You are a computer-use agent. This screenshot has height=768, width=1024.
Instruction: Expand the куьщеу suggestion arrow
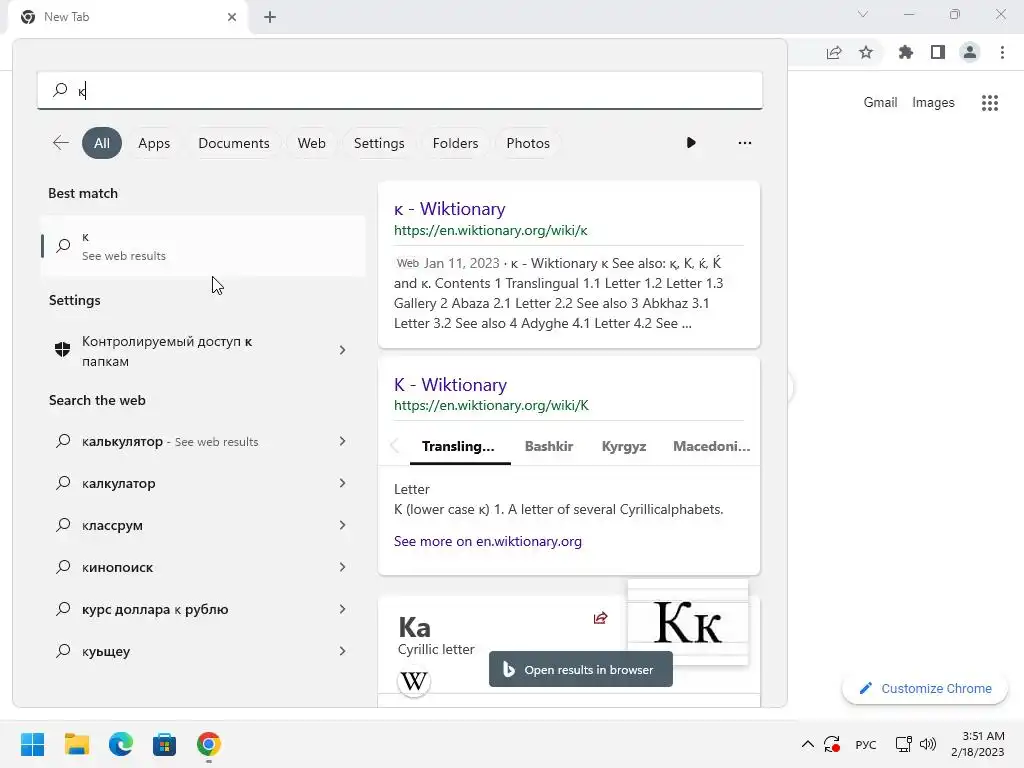coord(342,651)
